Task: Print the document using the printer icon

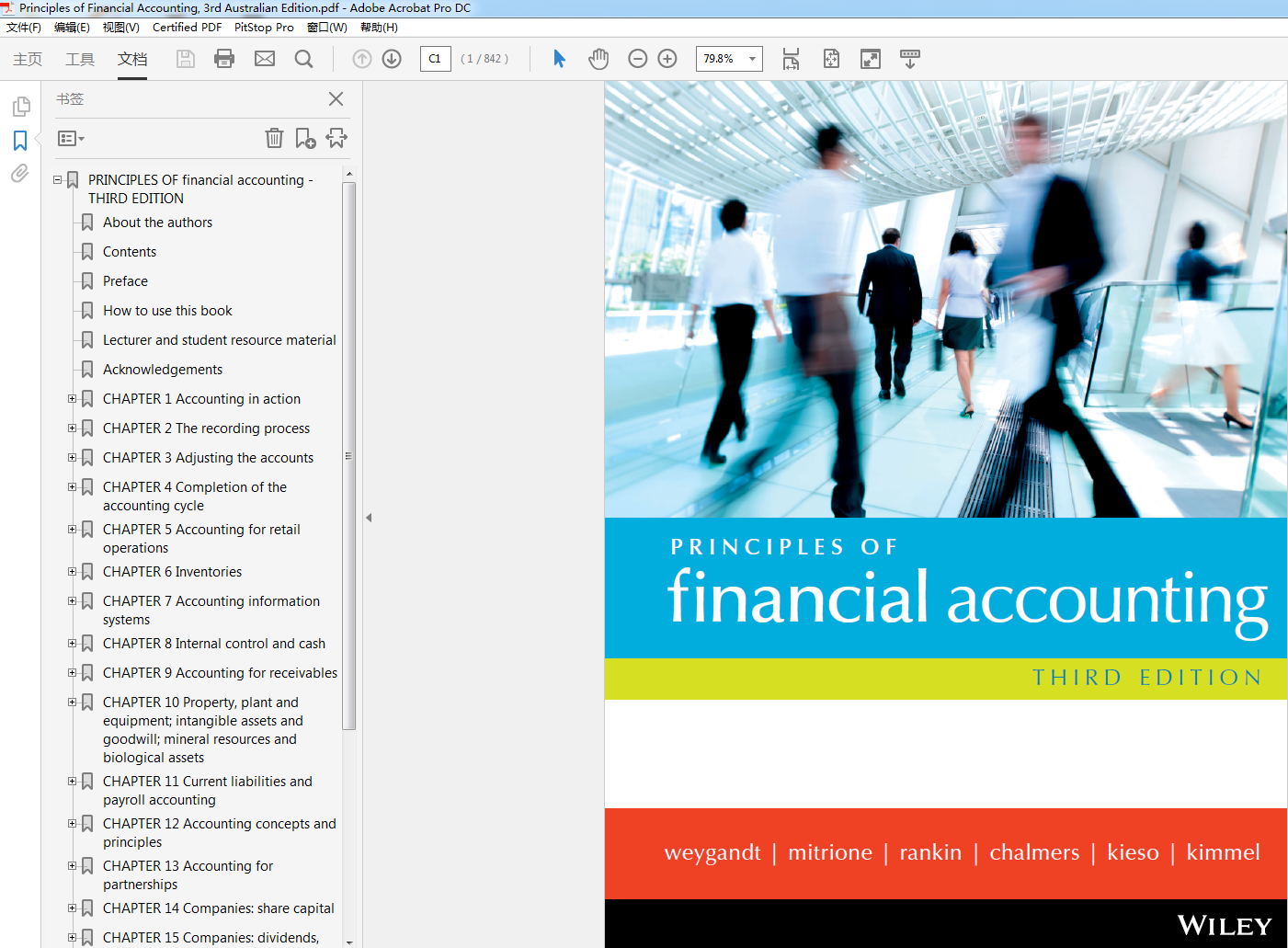Action: (x=224, y=59)
